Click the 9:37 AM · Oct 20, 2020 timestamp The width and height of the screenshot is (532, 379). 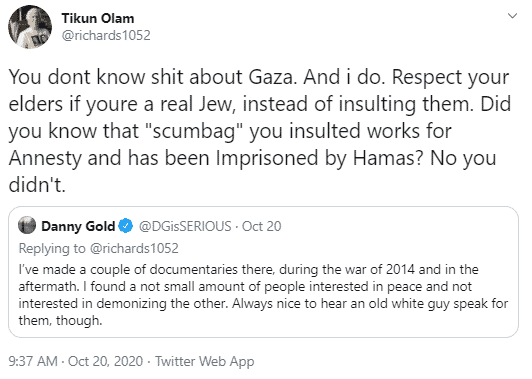[x=76, y=361]
